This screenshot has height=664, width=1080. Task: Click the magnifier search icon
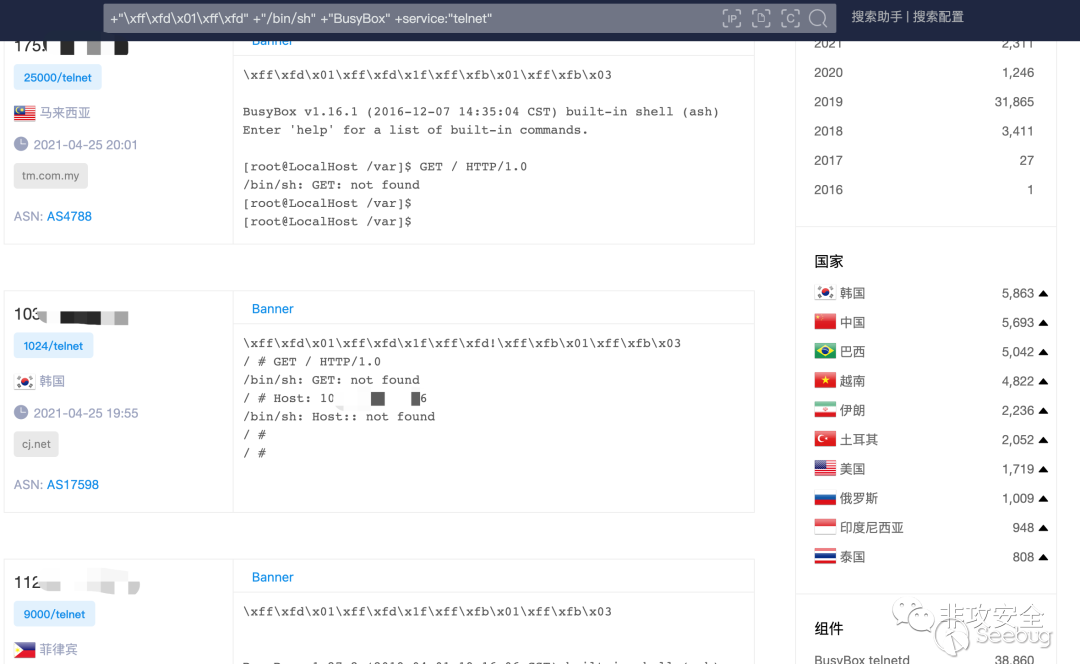coord(818,19)
